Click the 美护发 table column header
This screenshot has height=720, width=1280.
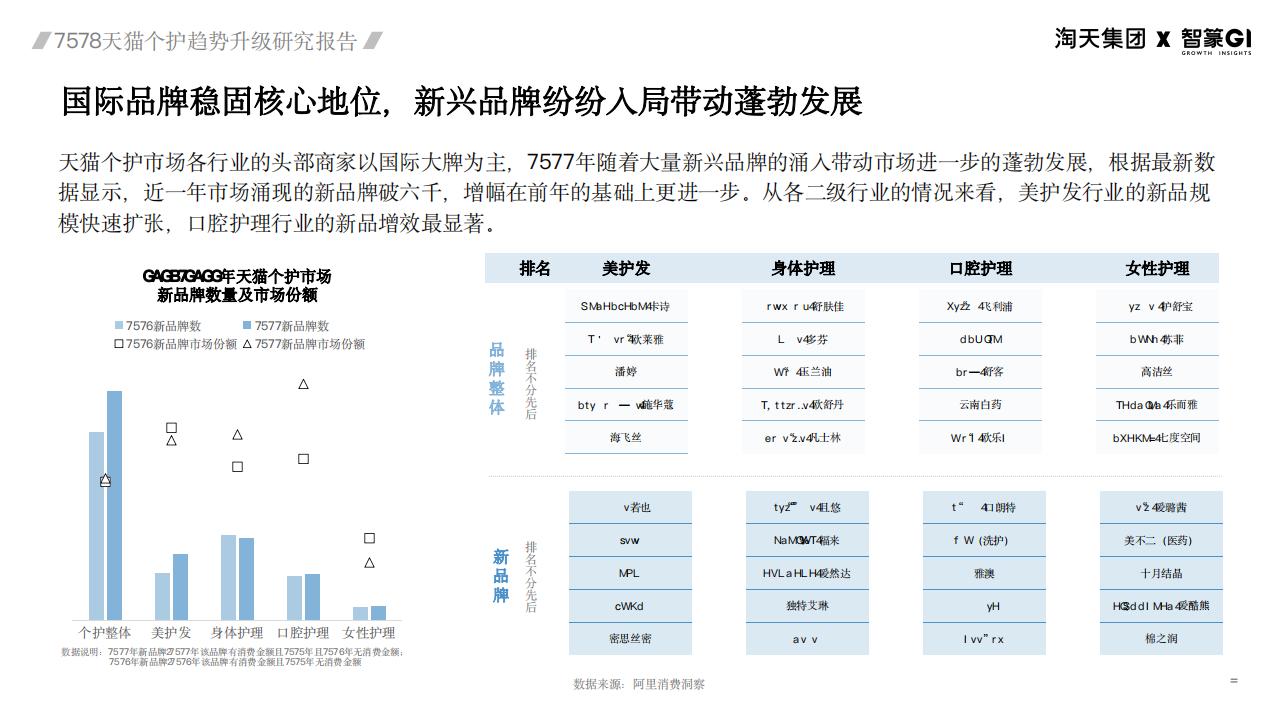click(626, 268)
